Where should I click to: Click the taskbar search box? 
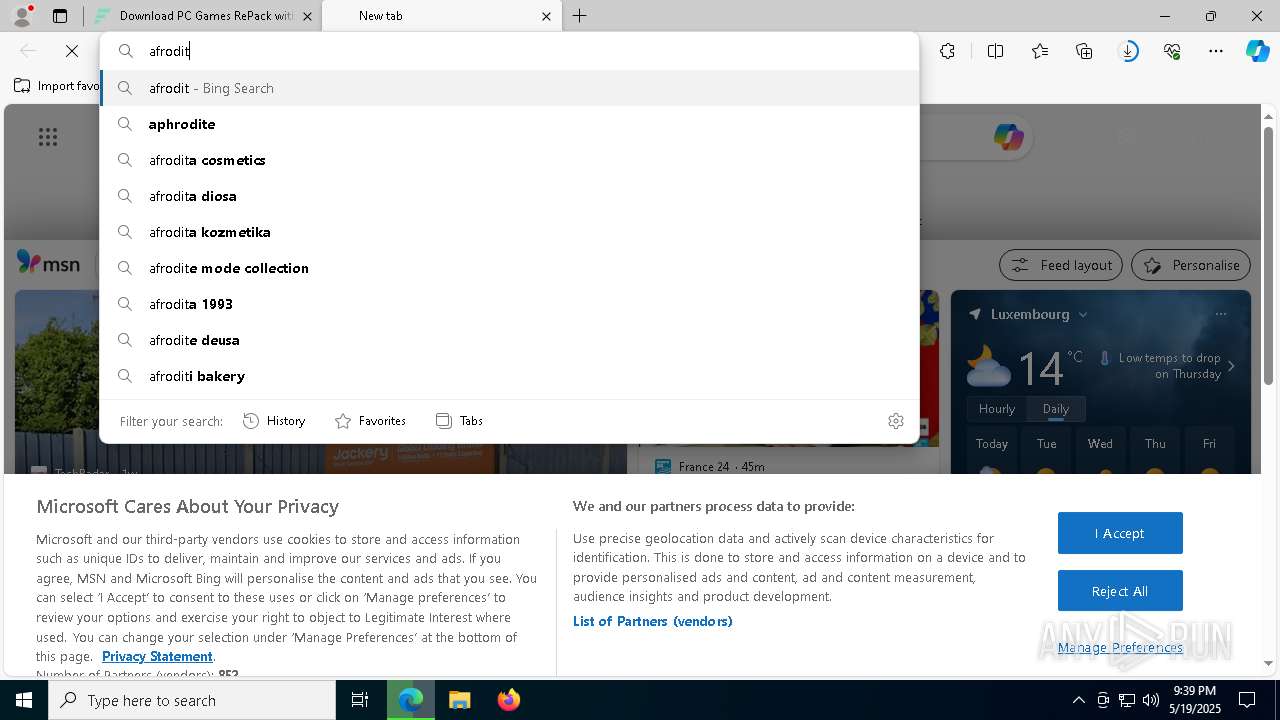tap(192, 700)
